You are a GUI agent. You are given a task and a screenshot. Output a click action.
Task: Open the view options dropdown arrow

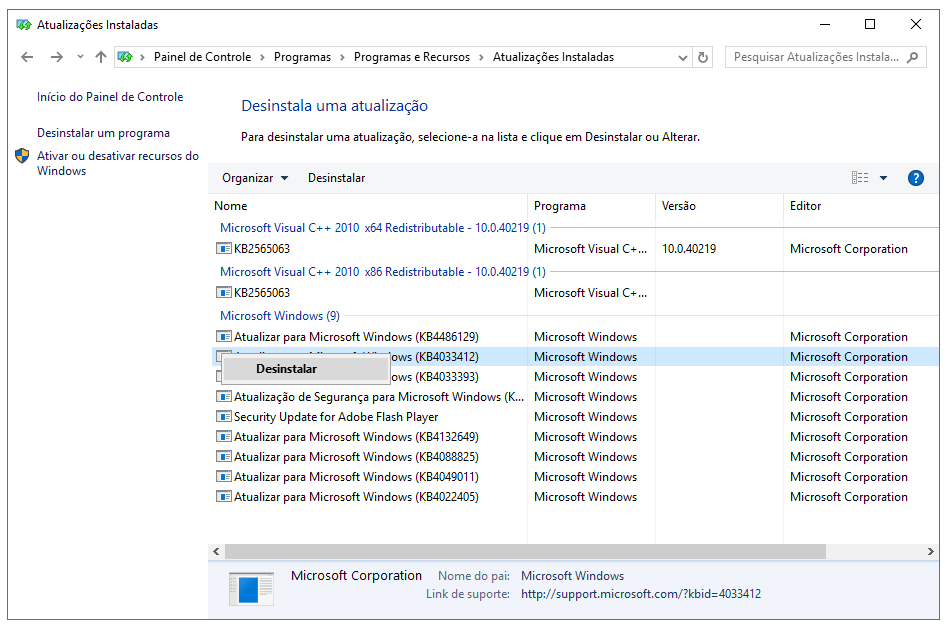[883, 178]
